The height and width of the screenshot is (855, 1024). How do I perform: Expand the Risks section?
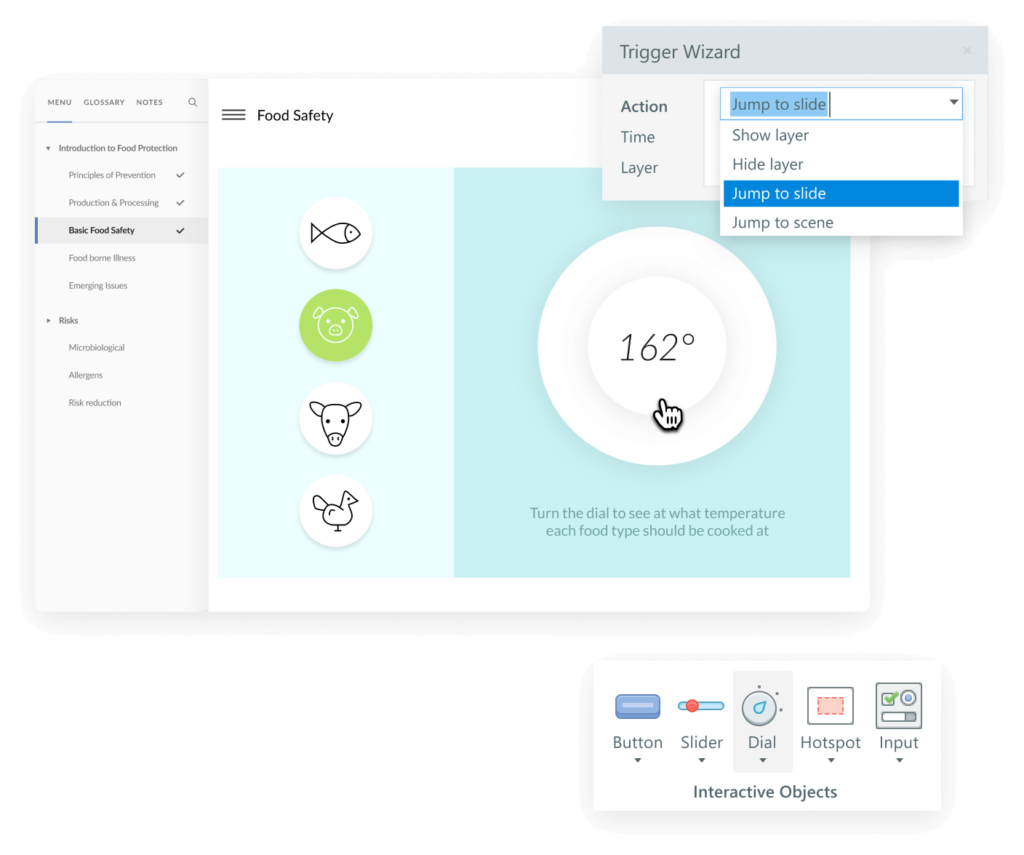pos(48,321)
